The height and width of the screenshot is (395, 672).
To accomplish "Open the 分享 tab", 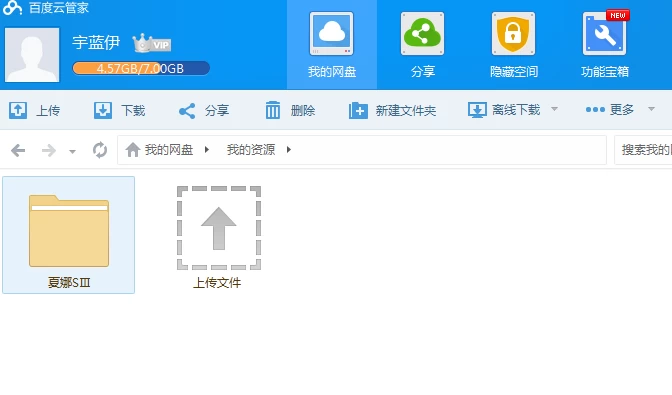I will (423, 45).
